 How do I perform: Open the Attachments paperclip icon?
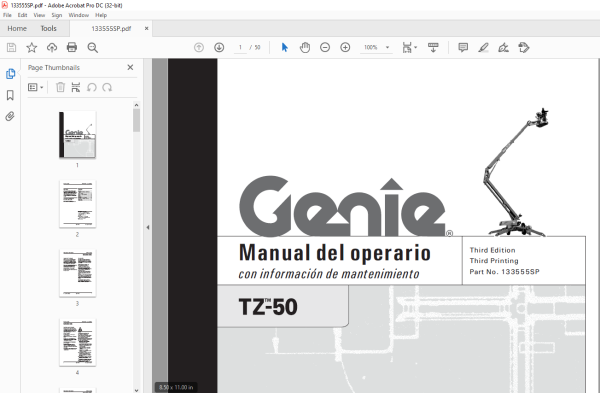10,116
